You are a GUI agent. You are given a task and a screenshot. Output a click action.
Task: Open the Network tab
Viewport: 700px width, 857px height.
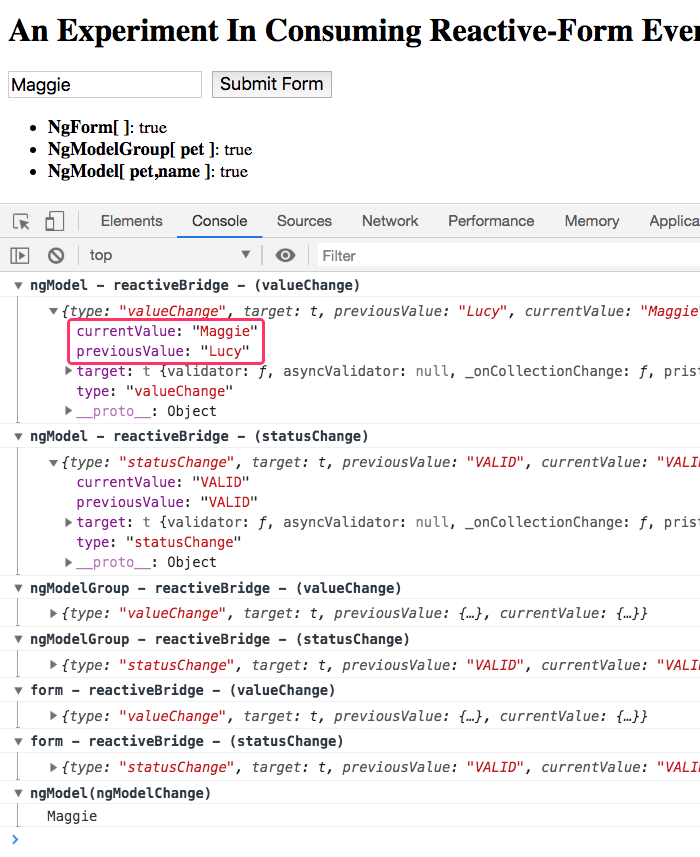tap(390, 221)
